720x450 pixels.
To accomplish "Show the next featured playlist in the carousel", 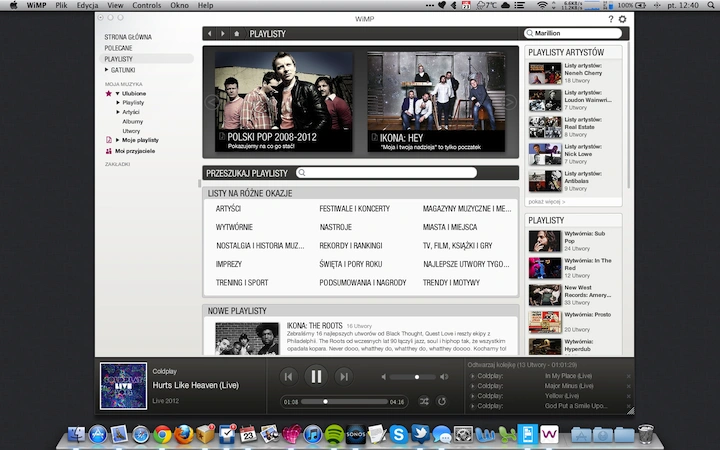I will (x=510, y=102).
